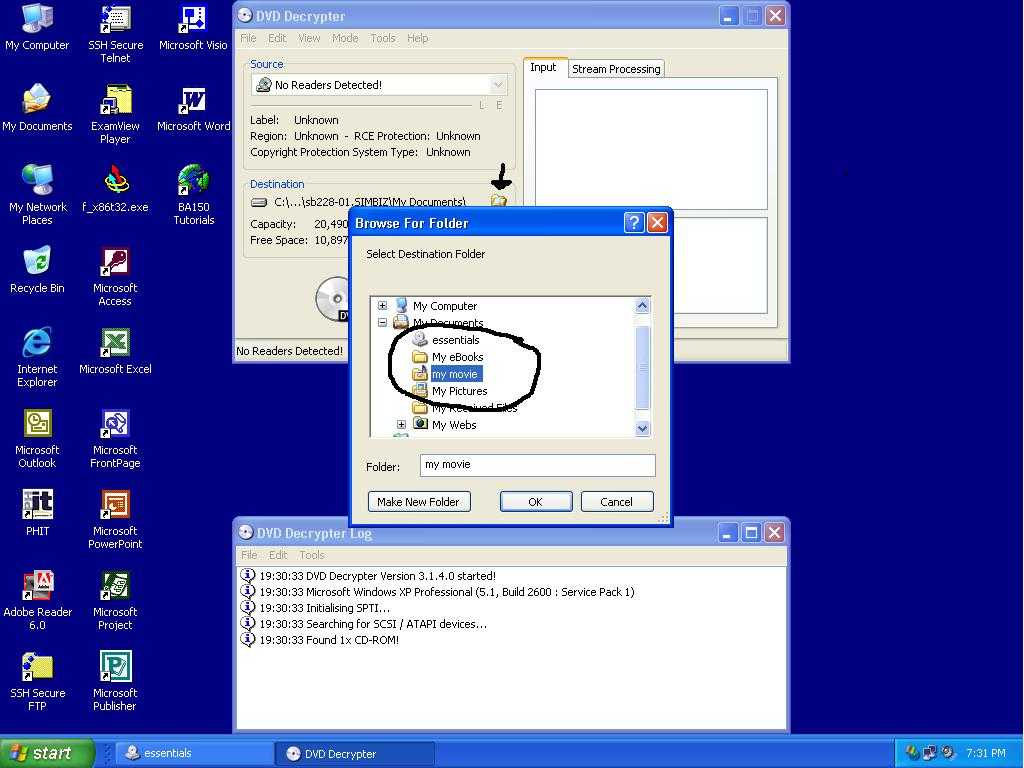Open the Recycle Bin icon

37,263
